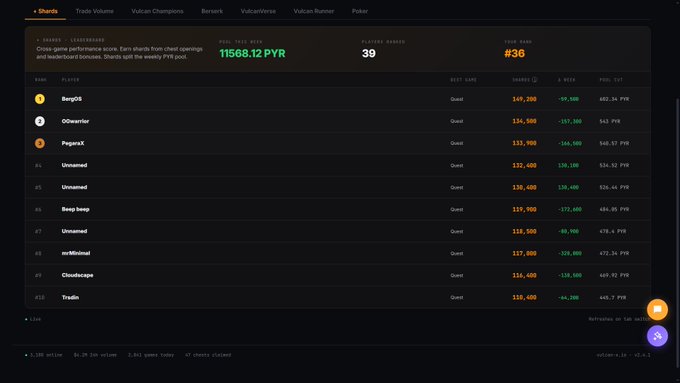The height and width of the screenshot is (383, 680).
Task: Click the Refreshes on tab switch note
Action: [x=619, y=319]
